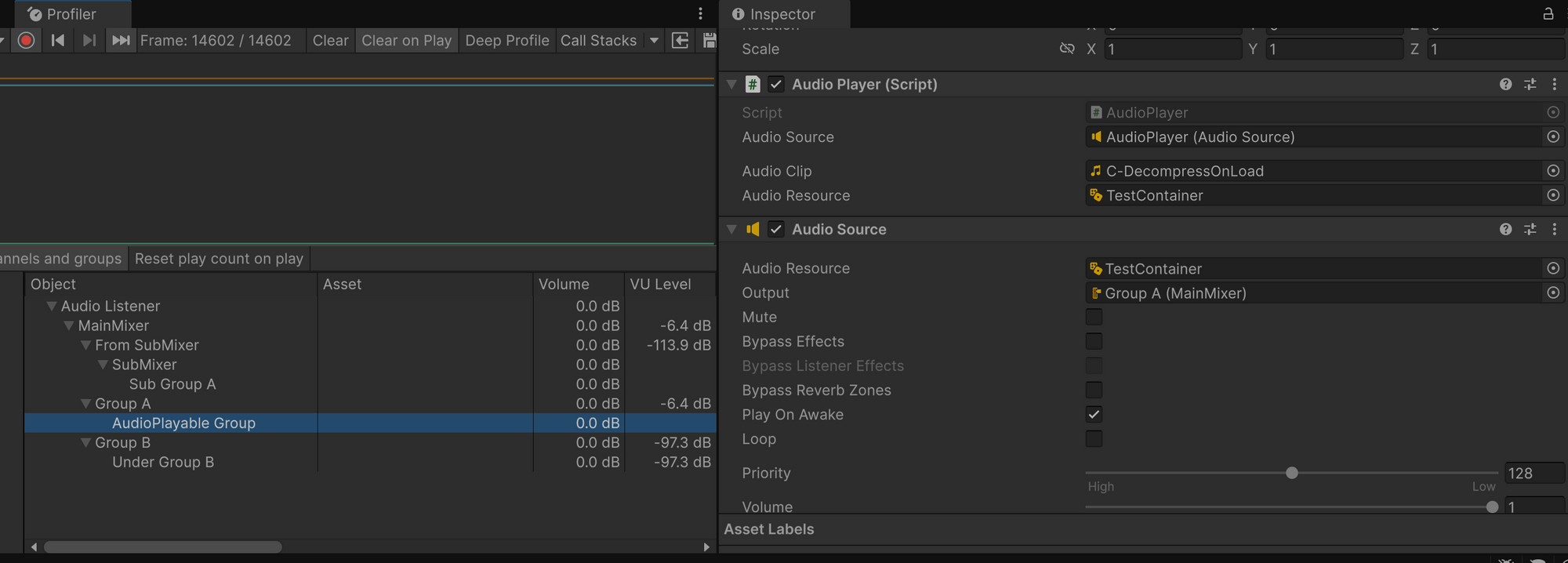Viewport: 1568px width, 563px height.
Task: Toggle scale constrained proportions link icon
Action: 1066,49
